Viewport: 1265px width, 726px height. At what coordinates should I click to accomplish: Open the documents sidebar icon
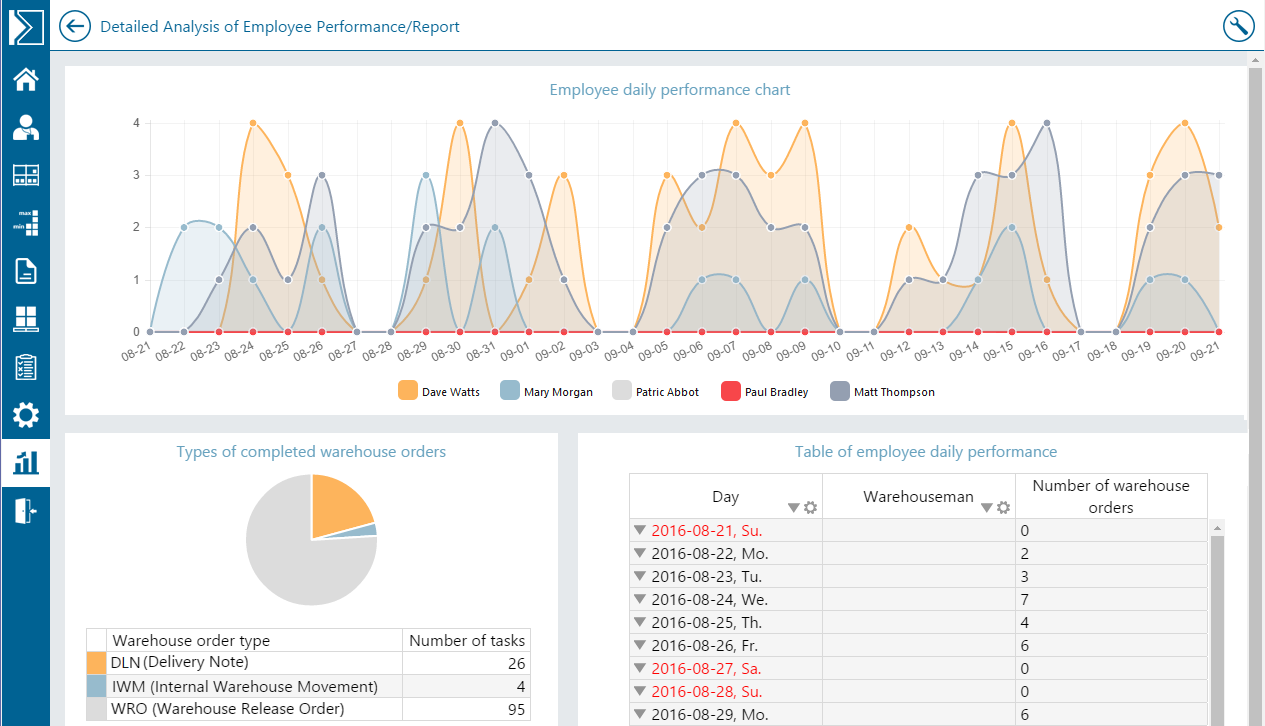click(25, 270)
